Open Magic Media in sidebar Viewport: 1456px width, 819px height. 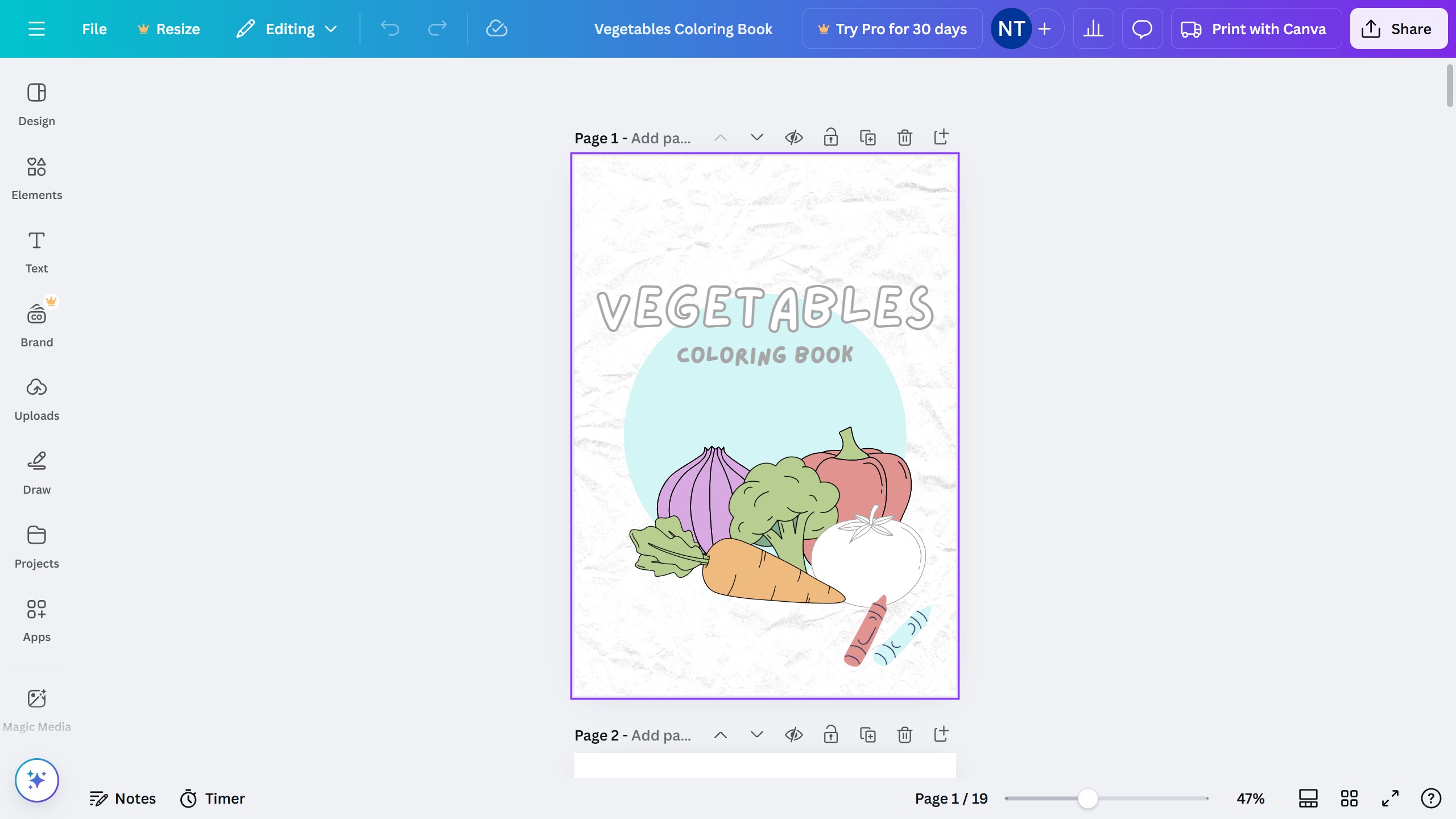(36, 708)
